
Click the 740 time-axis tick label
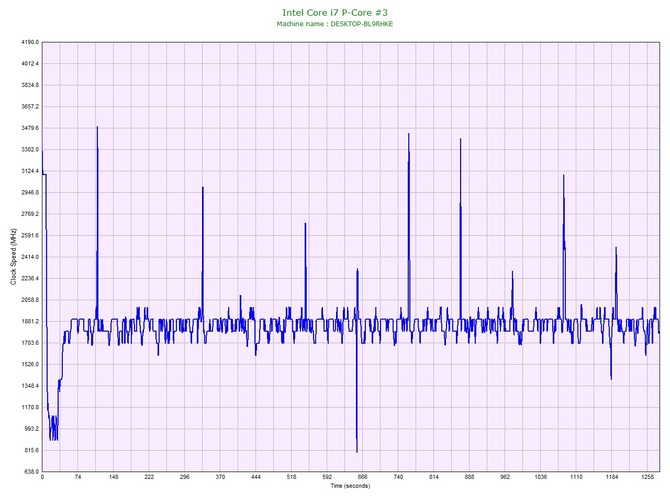[398, 477]
